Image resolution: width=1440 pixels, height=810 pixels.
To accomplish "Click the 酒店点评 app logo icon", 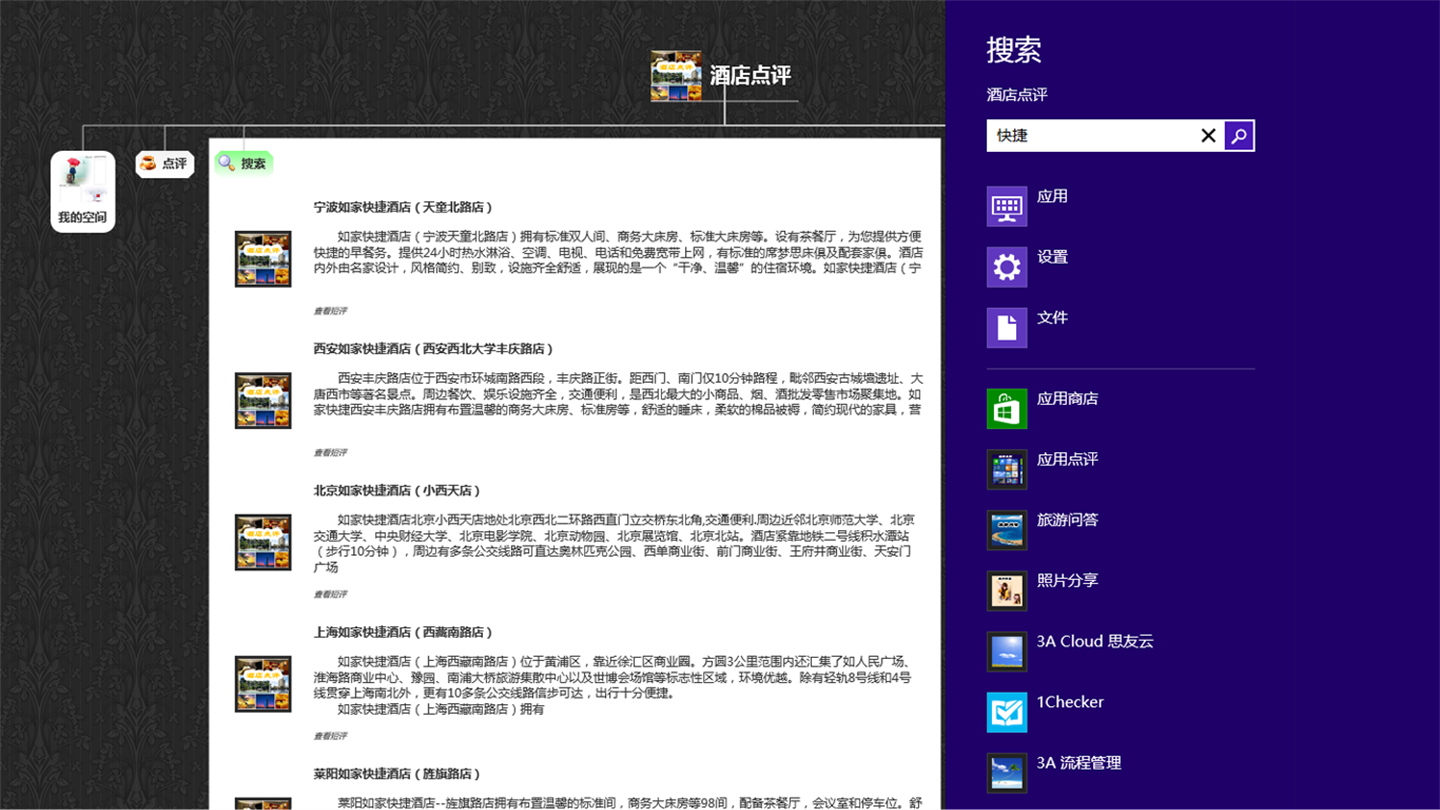I will coord(675,76).
